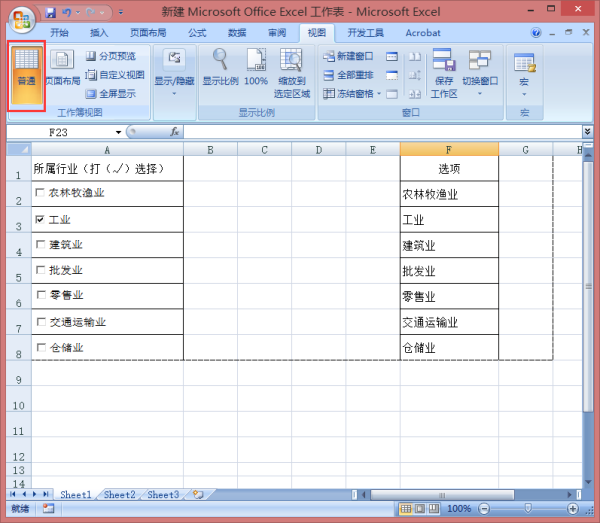Click into the formula bar input

click(x=383, y=132)
